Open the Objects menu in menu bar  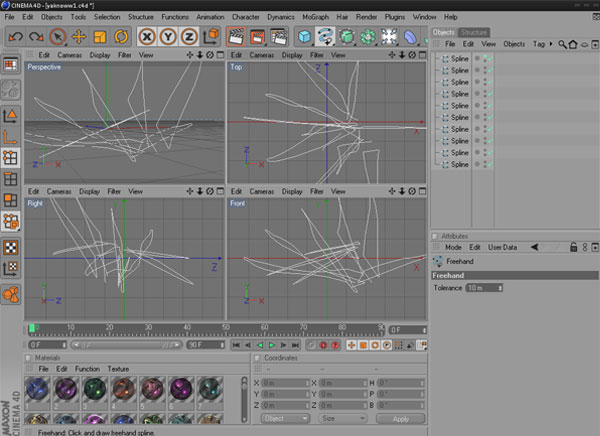pos(52,17)
